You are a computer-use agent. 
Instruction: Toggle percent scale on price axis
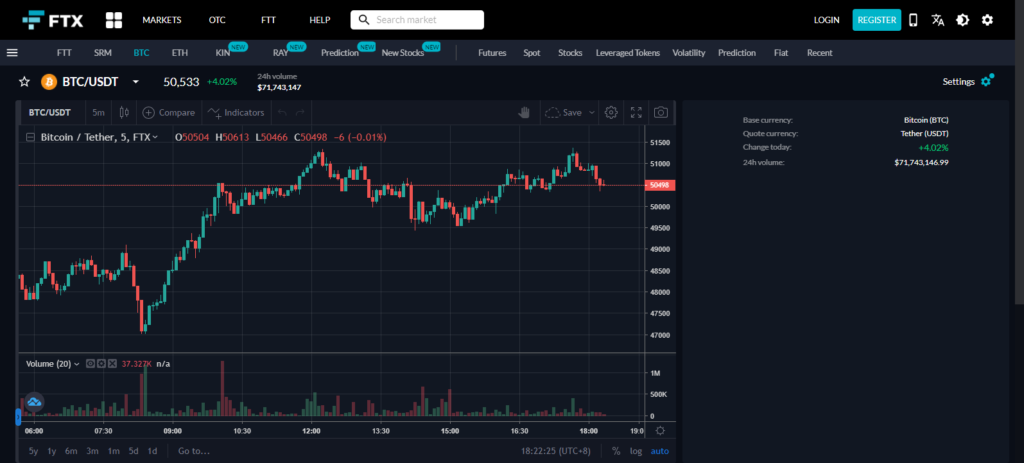[x=616, y=451]
